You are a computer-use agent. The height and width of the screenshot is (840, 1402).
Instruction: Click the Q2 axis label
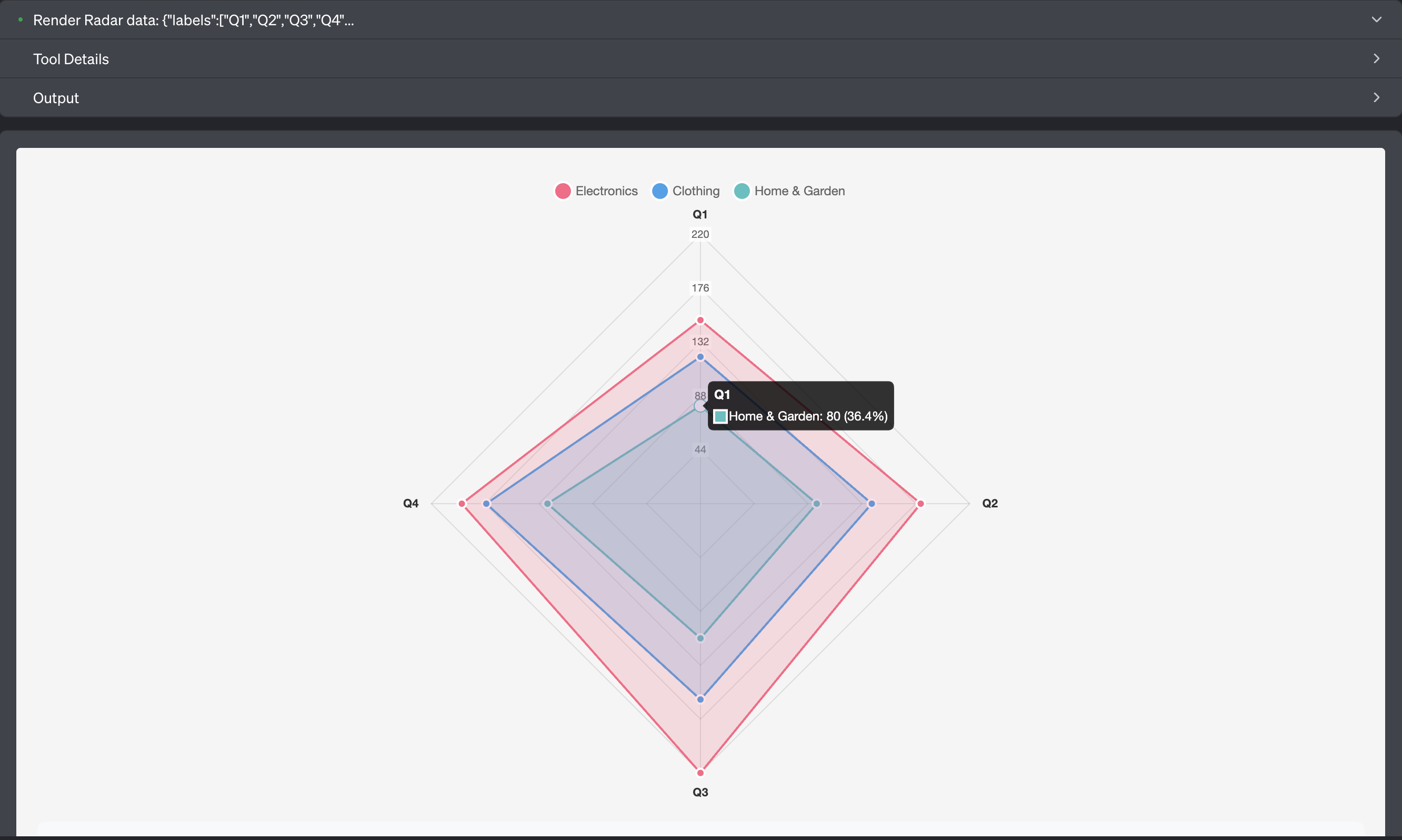pos(989,503)
